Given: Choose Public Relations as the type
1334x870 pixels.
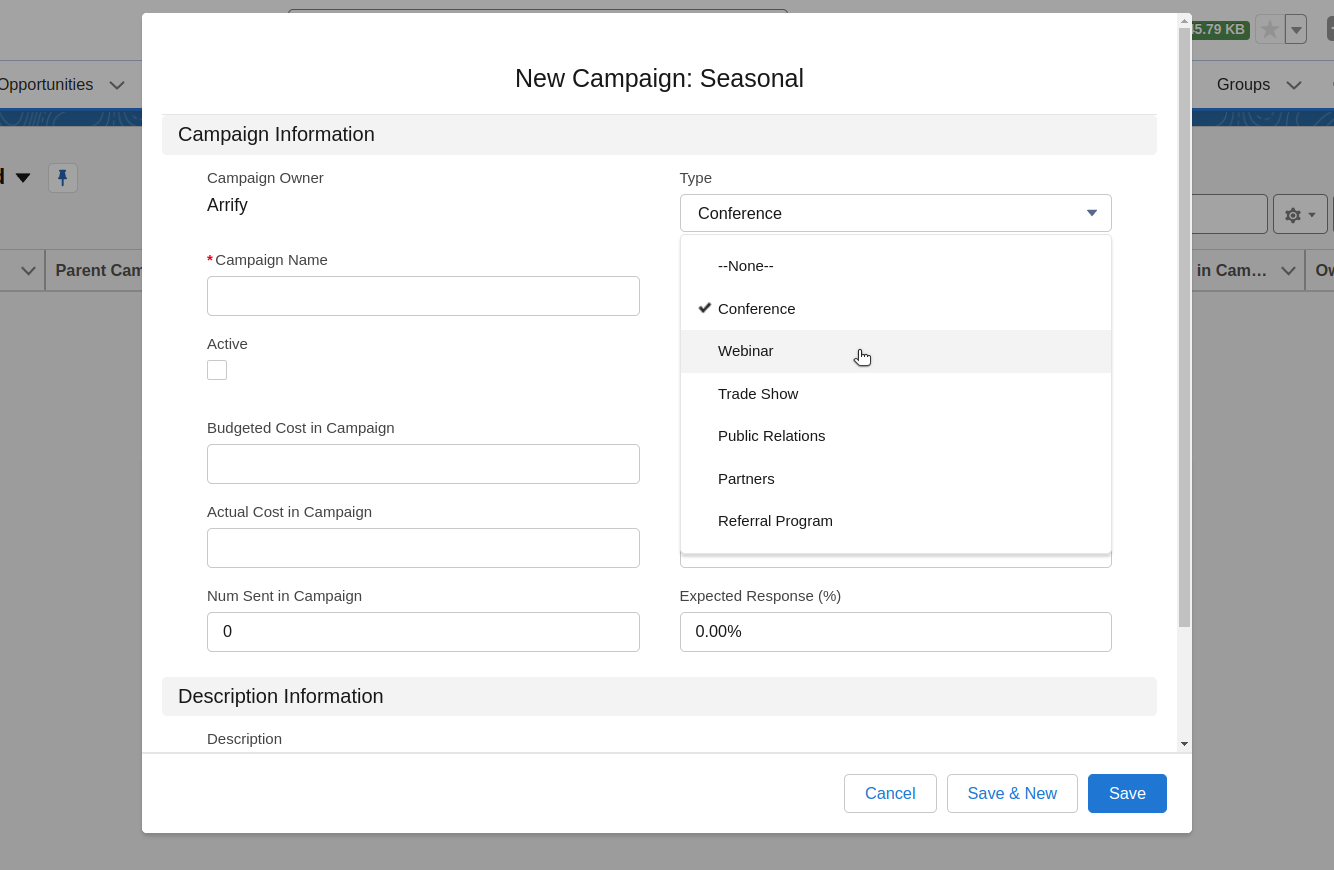Looking at the screenshot, I should point(895,436).
